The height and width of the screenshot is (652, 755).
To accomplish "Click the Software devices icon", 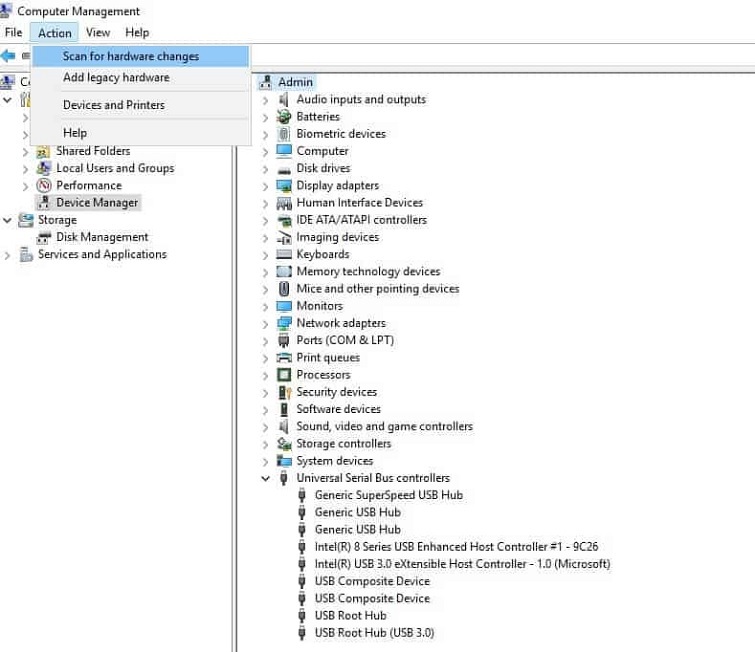I will 284,409.
